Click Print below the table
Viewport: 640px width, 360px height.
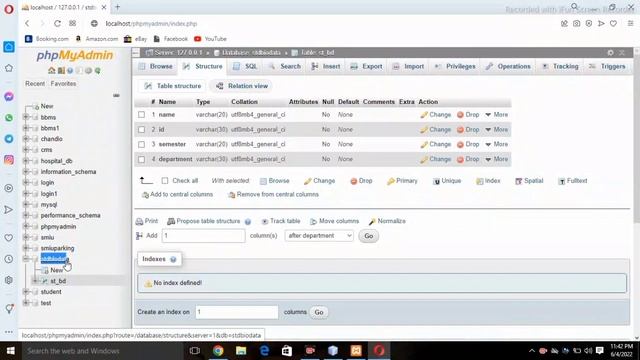coord(147,221)
